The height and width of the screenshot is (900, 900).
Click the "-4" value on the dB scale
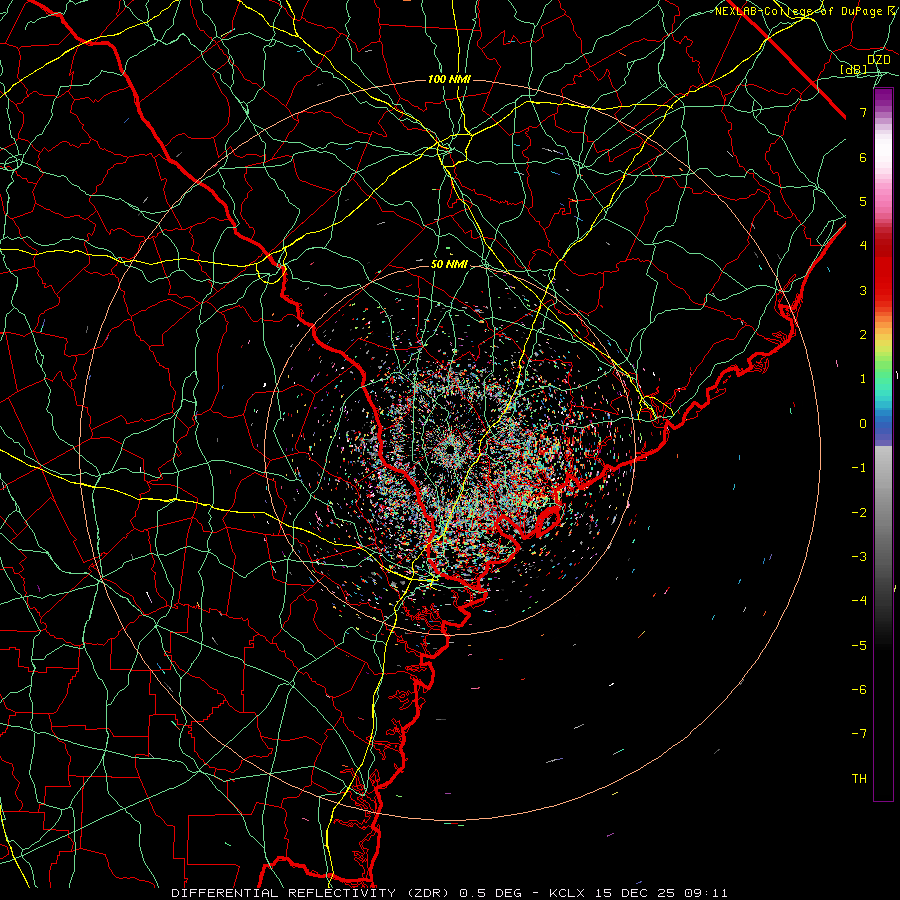pos(859,601)
